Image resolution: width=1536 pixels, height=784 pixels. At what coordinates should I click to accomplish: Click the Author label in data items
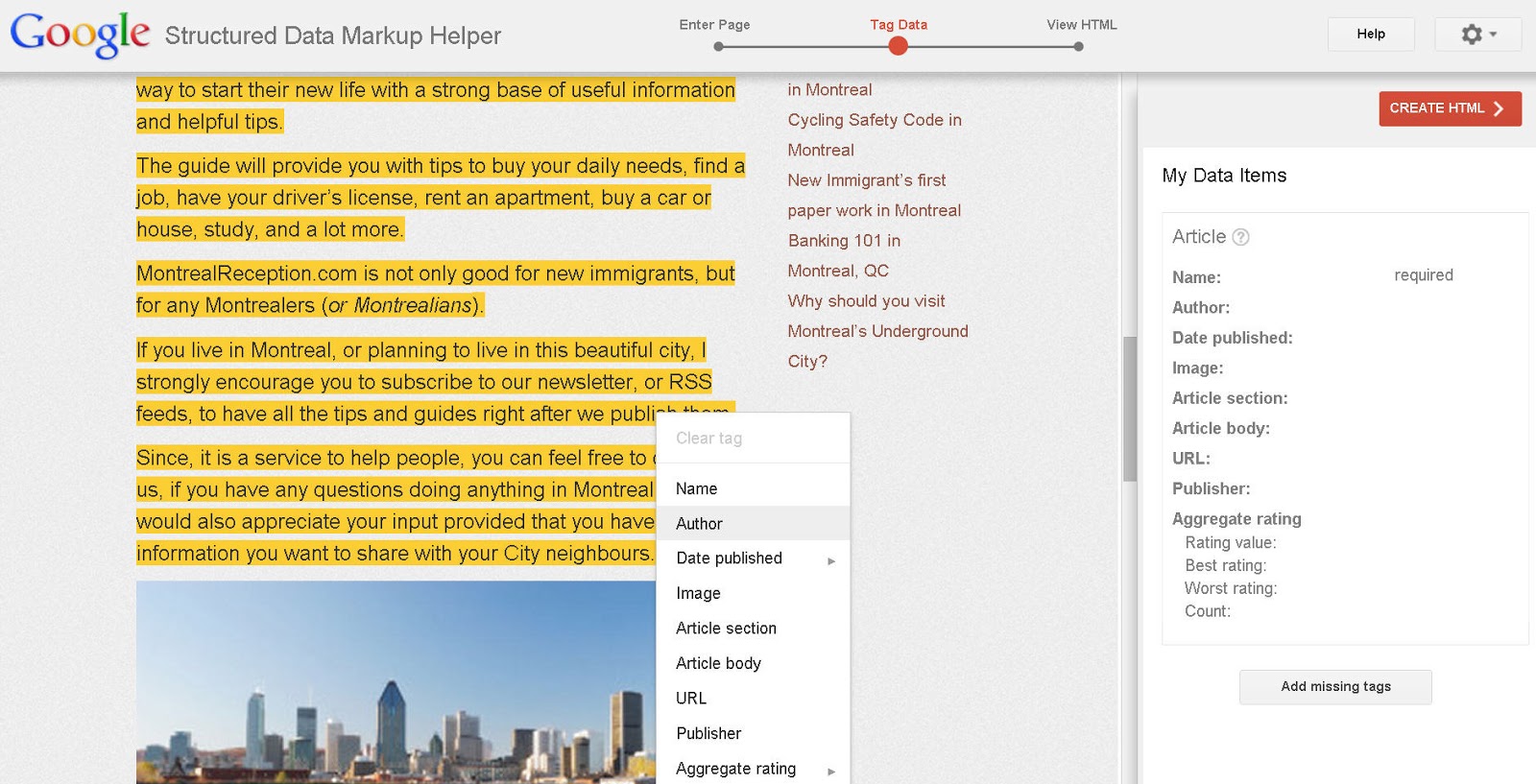(1201, 308)
